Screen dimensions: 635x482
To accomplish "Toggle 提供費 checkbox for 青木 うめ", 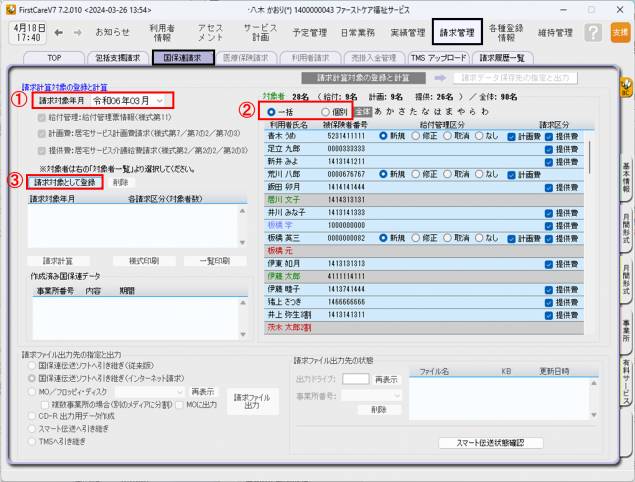I will (548, 135).
